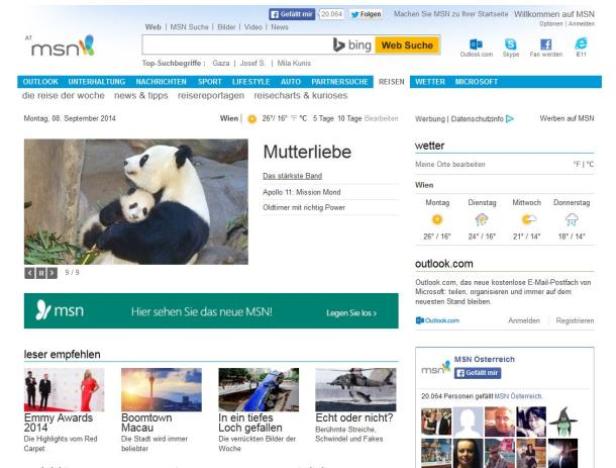Open 'Werben auf MSN' link
The image size is (616, 468).
566,118
